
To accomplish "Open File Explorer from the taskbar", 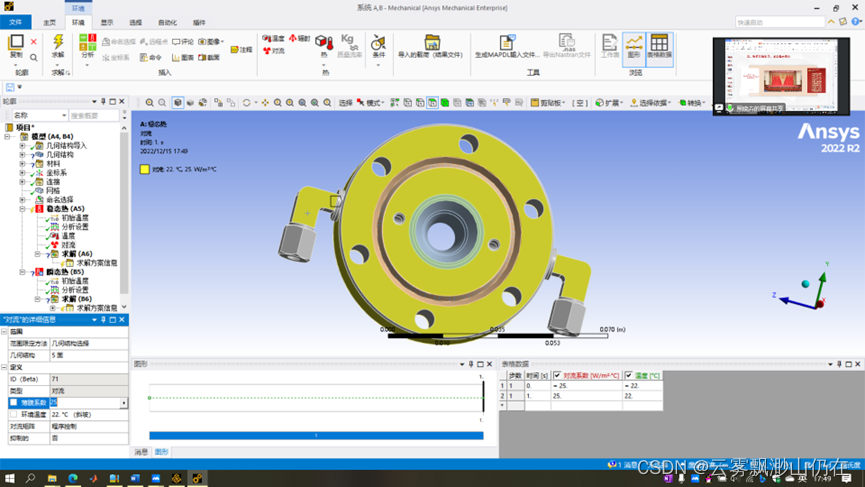I will coord(52,478).
